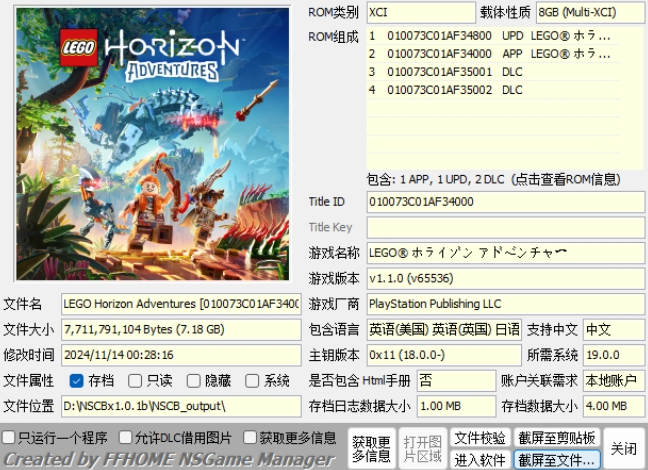Enable the 只读 read-only checkbox
This screenshot has width=648, height=470.
point(135,381)
